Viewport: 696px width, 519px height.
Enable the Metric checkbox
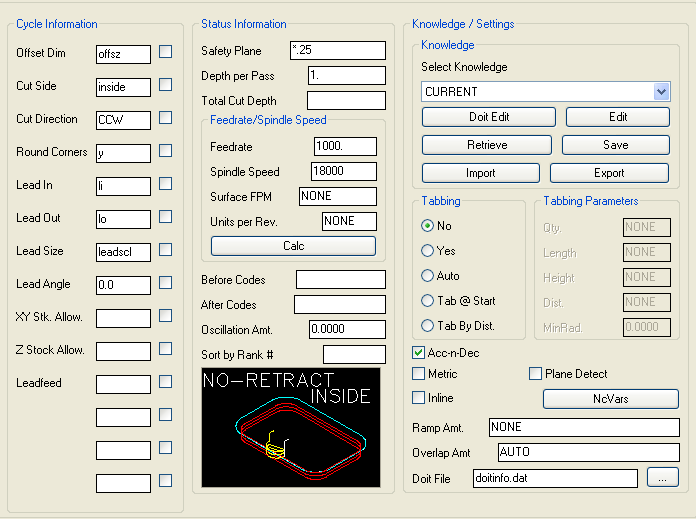tap(418, 373)
